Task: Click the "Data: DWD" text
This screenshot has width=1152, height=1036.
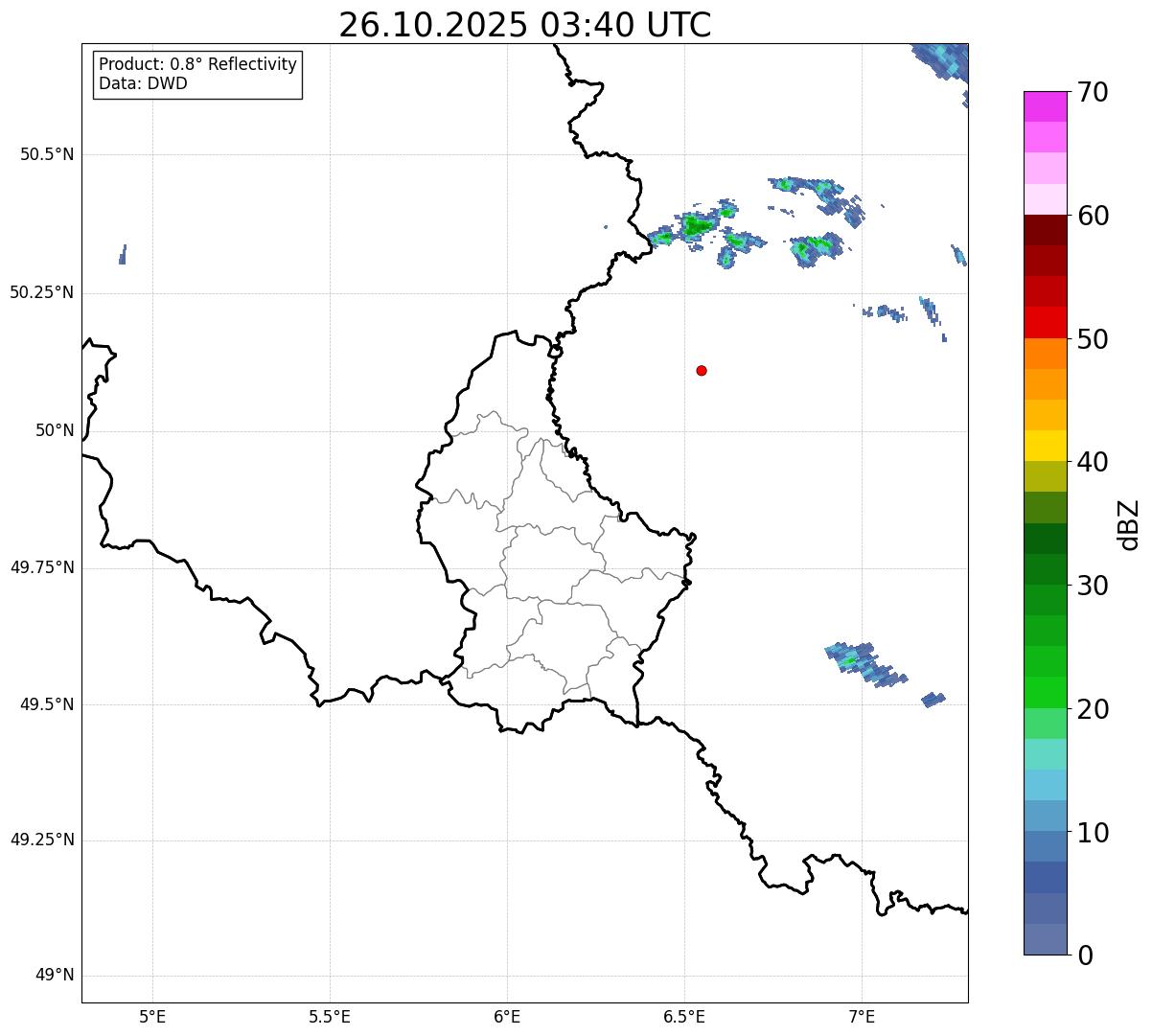Action: (143, 83)
